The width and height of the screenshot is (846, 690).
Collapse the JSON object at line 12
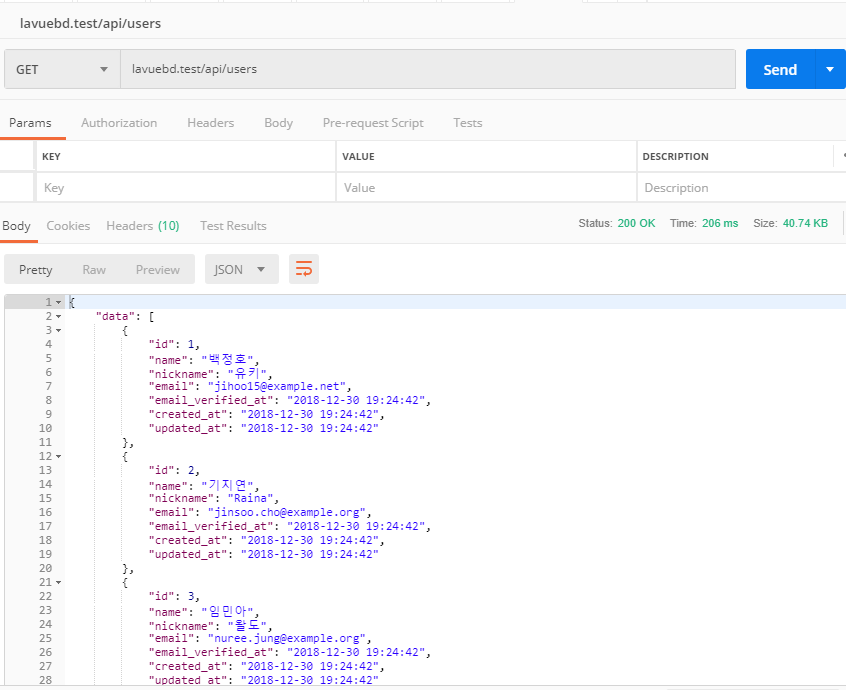coord(59,456)
